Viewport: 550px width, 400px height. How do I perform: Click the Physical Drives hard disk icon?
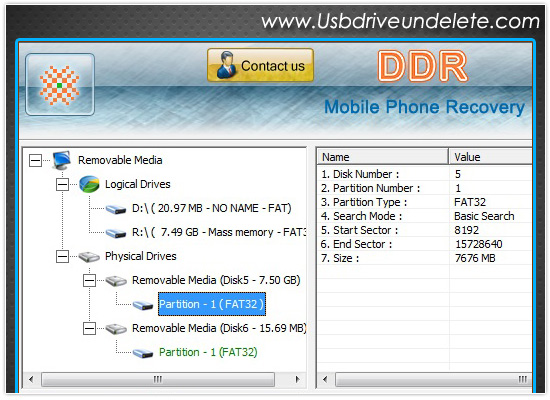(x=89, y=256)
